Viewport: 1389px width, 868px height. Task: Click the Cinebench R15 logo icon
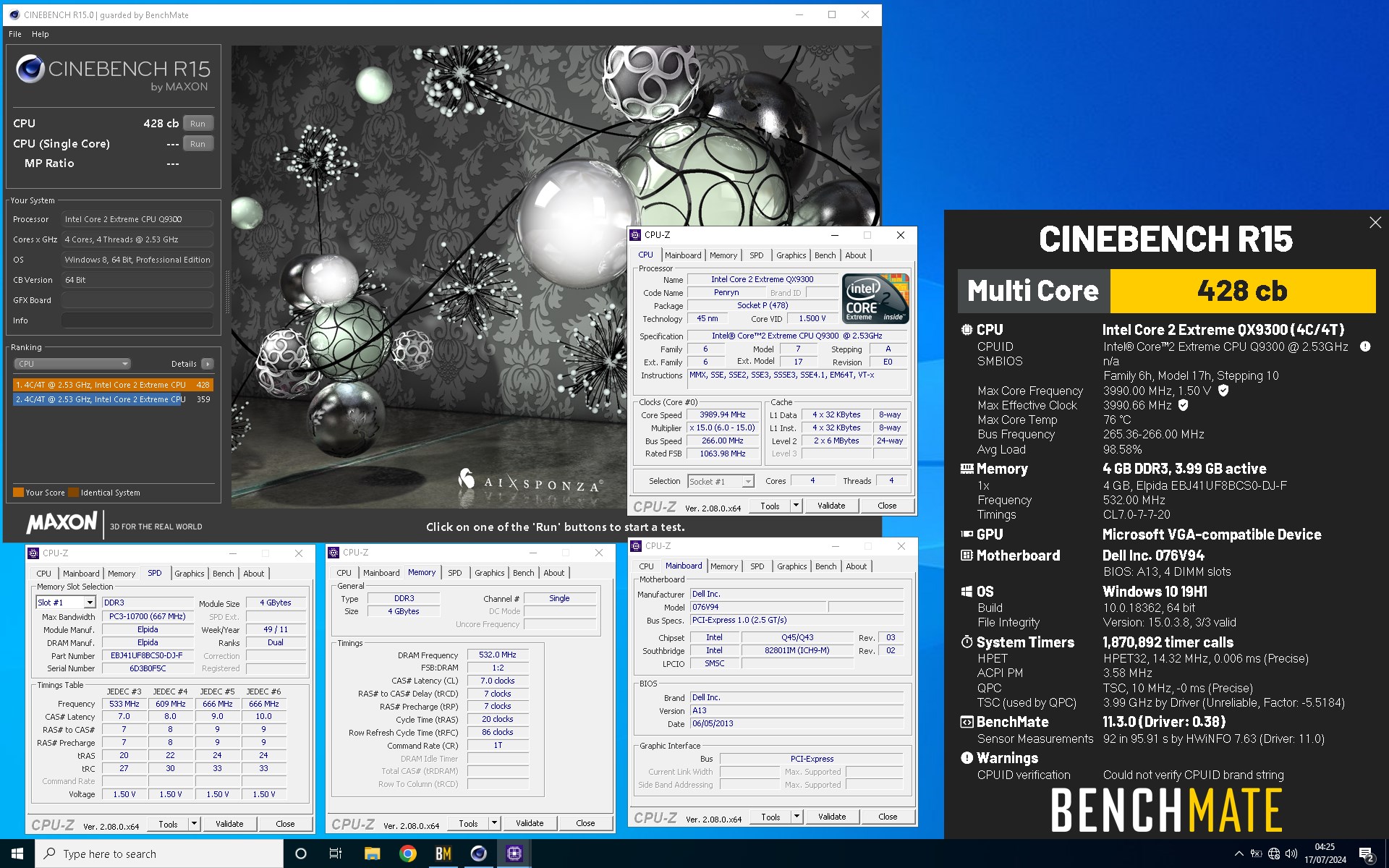click(30, 69)
